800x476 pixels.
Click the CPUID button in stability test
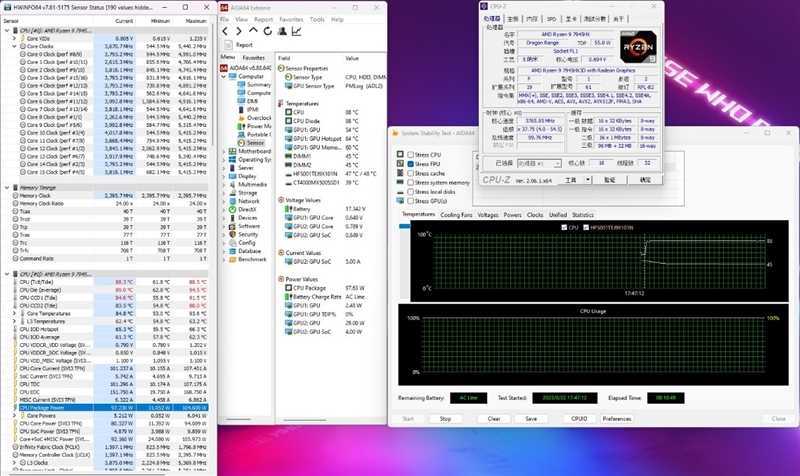point(579,418)
